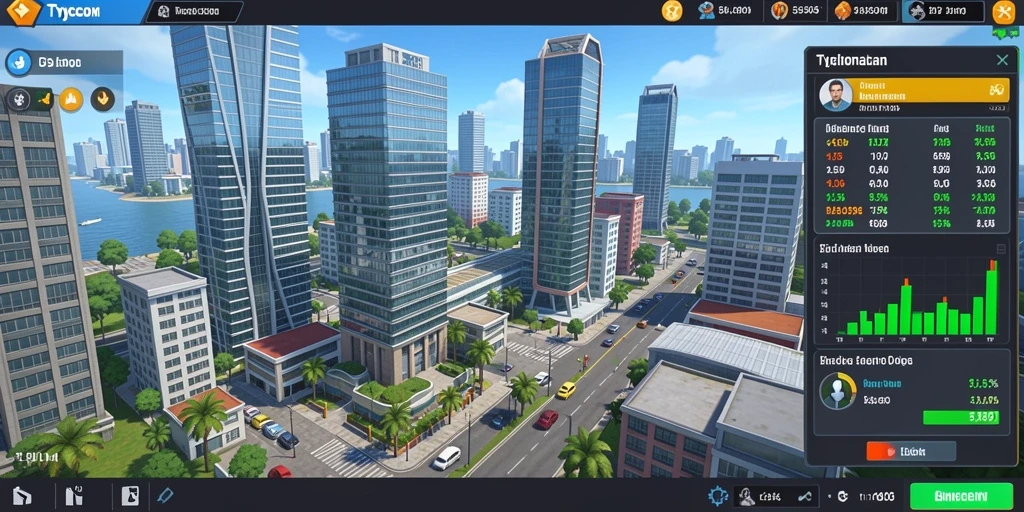This screenshot has height=512, width=1024.
Task: Click the blue gear icon in bottom bar
Action: tap(718, 496)
